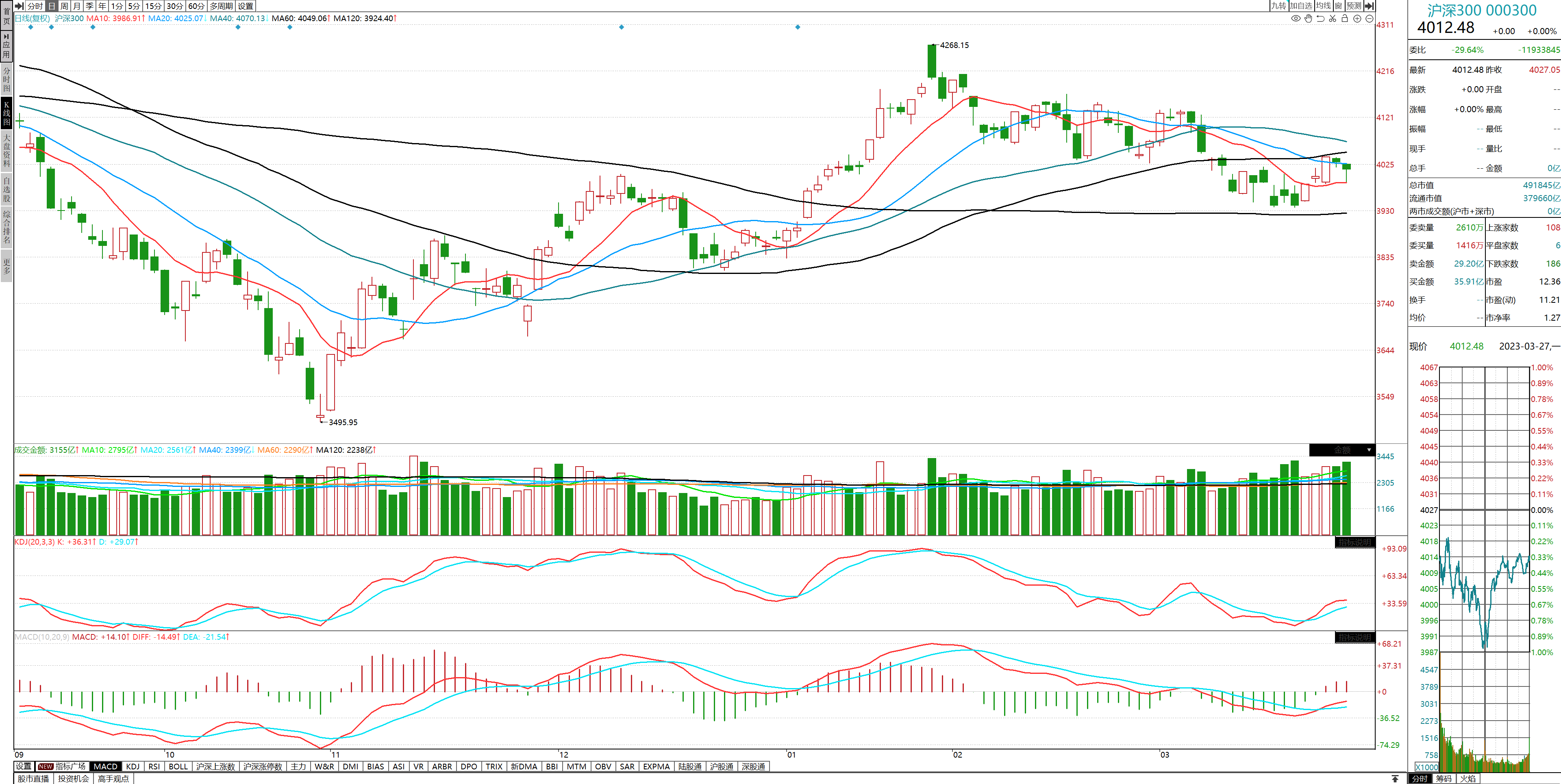Select the scissors cut tool icon
This screenshot has height=784, width=1561.
[x=1333, y=18]
